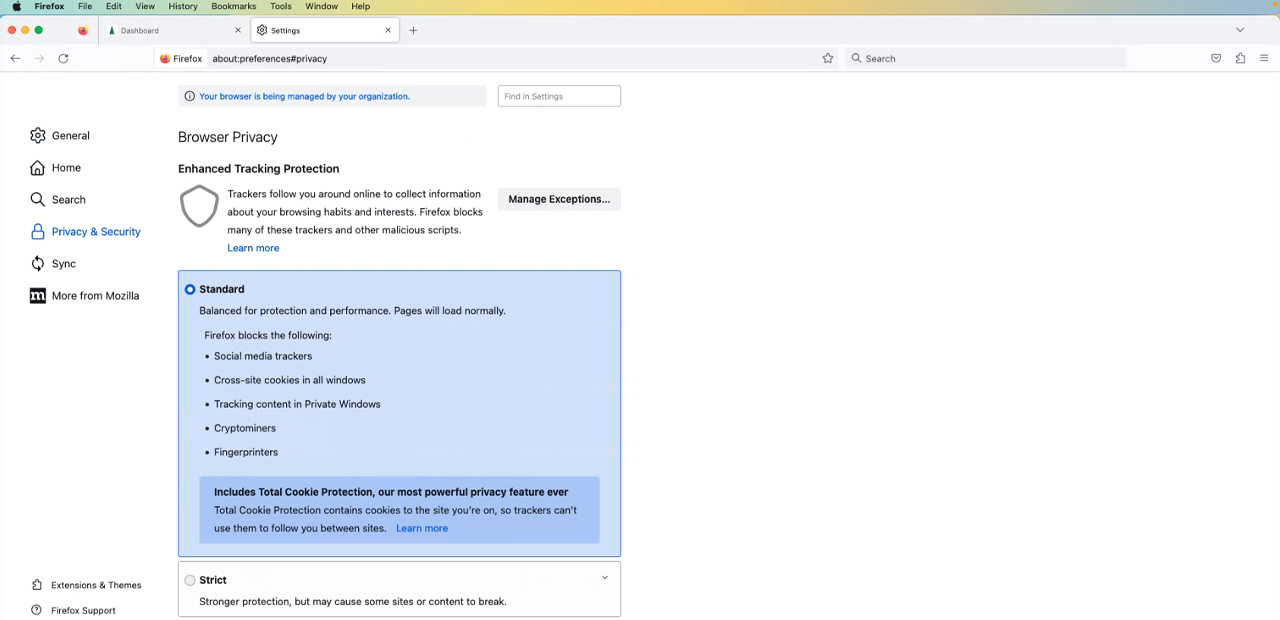Viewport: 1280px width, 620px height.
Task: Click the URL address bar text
Action: [270, 58]
